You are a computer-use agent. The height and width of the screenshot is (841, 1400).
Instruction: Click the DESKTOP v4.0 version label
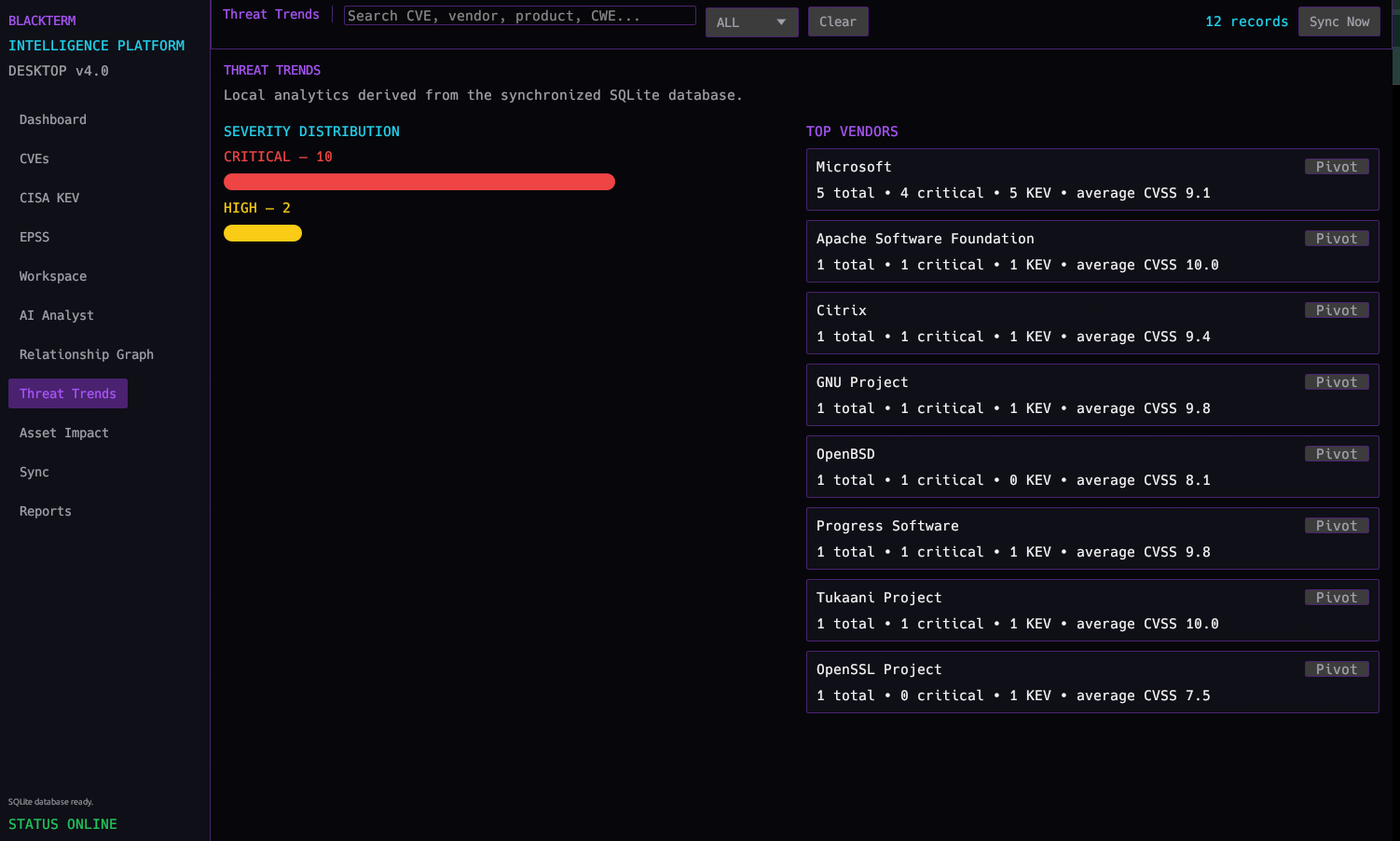[59, 71]
